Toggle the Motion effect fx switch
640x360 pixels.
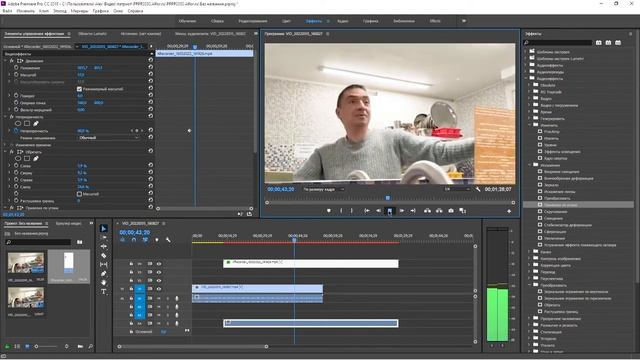click(x=12, y=60)
